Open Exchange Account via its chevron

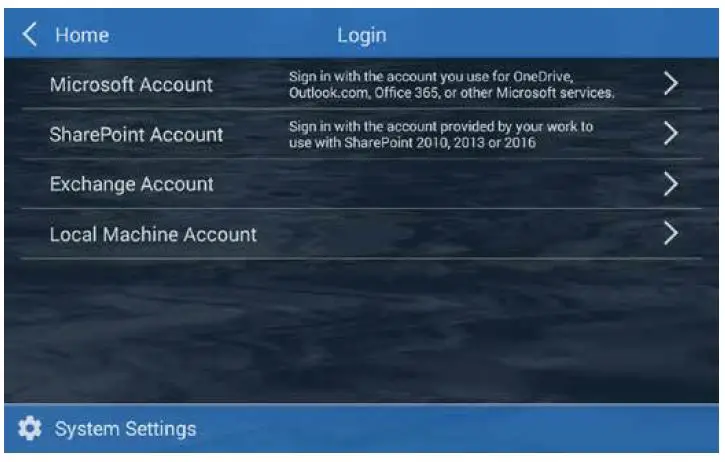[671, 184]
